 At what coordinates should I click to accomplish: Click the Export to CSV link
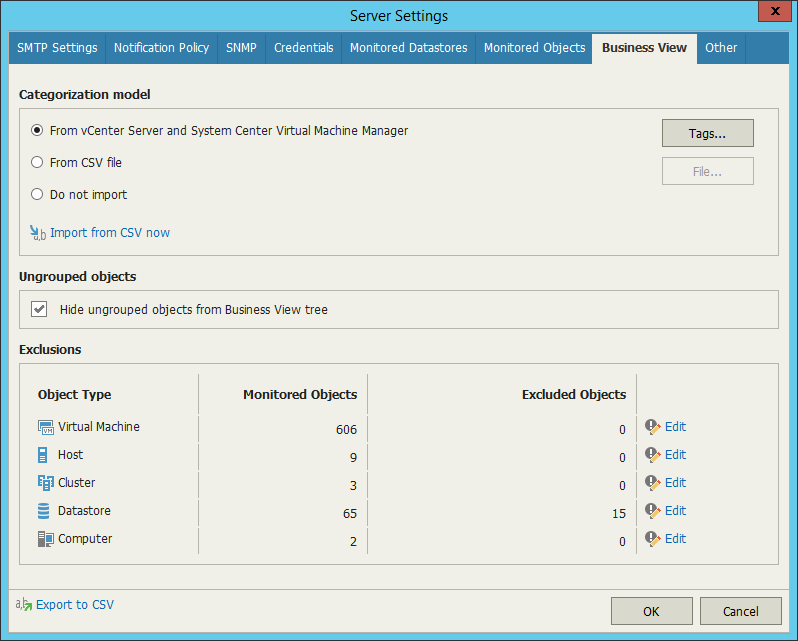(x=75, y=605)
